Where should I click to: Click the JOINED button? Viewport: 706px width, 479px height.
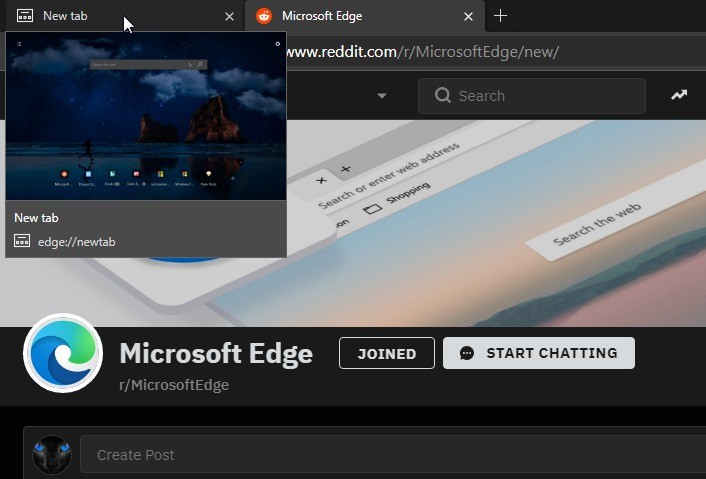[387, 353]
